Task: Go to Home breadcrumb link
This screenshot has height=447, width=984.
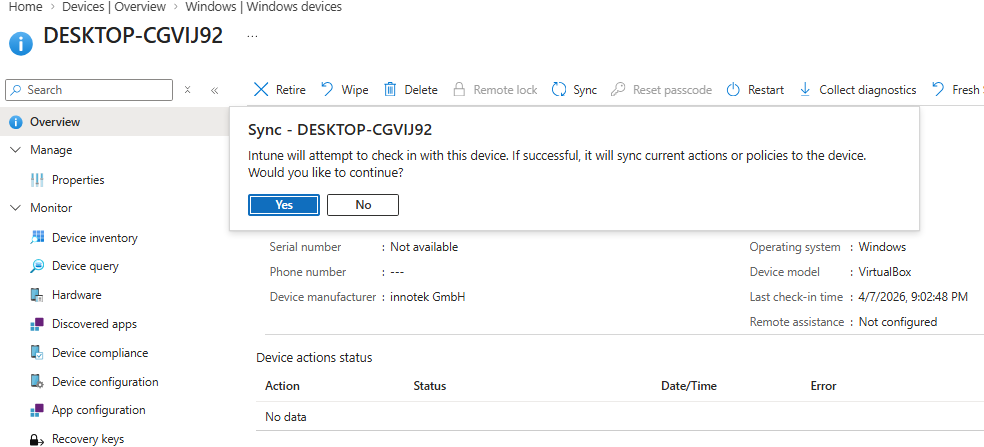Action: click(x=24, y=7)
